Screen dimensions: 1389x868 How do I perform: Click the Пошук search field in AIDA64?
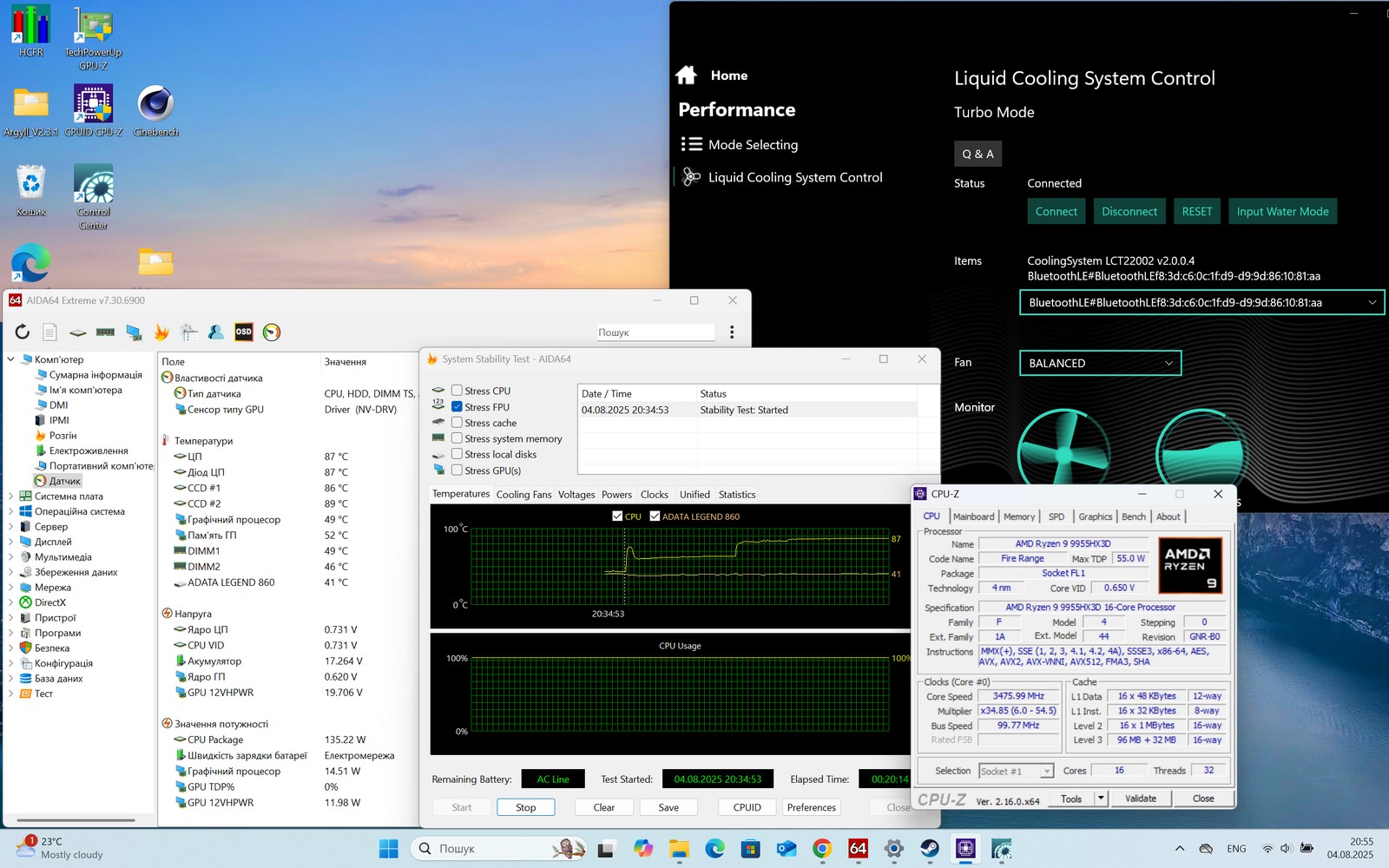[x=655, y=332]
